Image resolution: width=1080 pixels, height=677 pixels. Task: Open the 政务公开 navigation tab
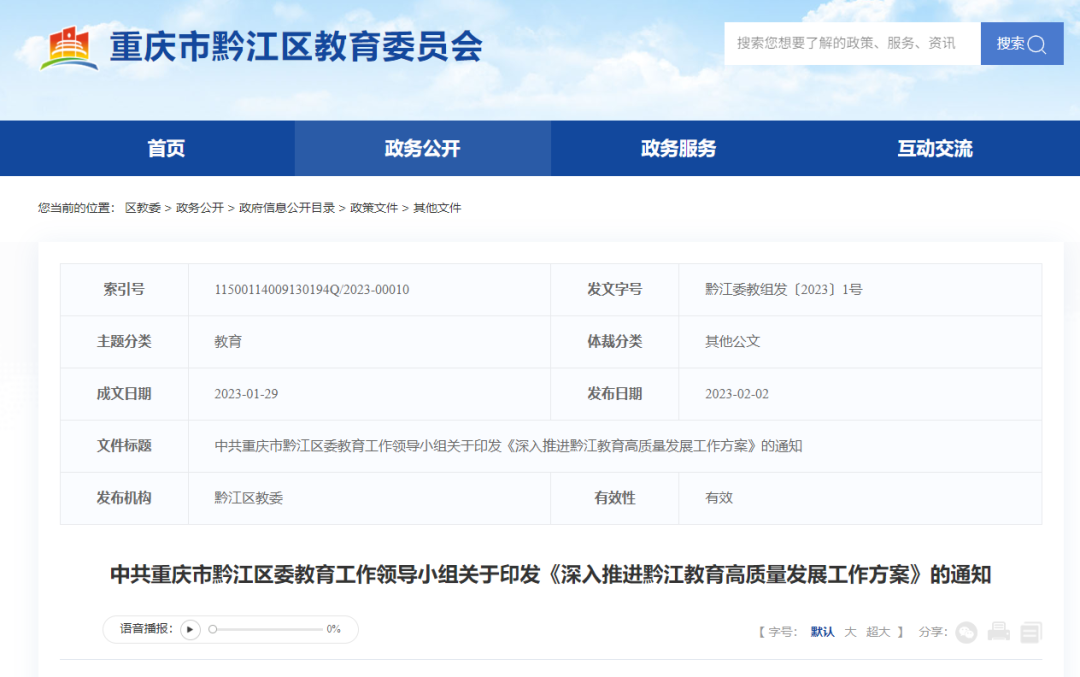tap(422, 148)
